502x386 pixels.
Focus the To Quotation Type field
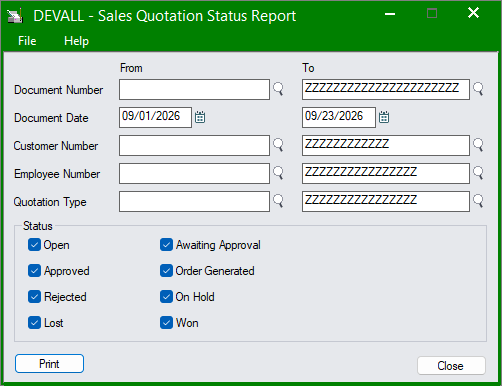pyautogui.click(x=386, y=201)
